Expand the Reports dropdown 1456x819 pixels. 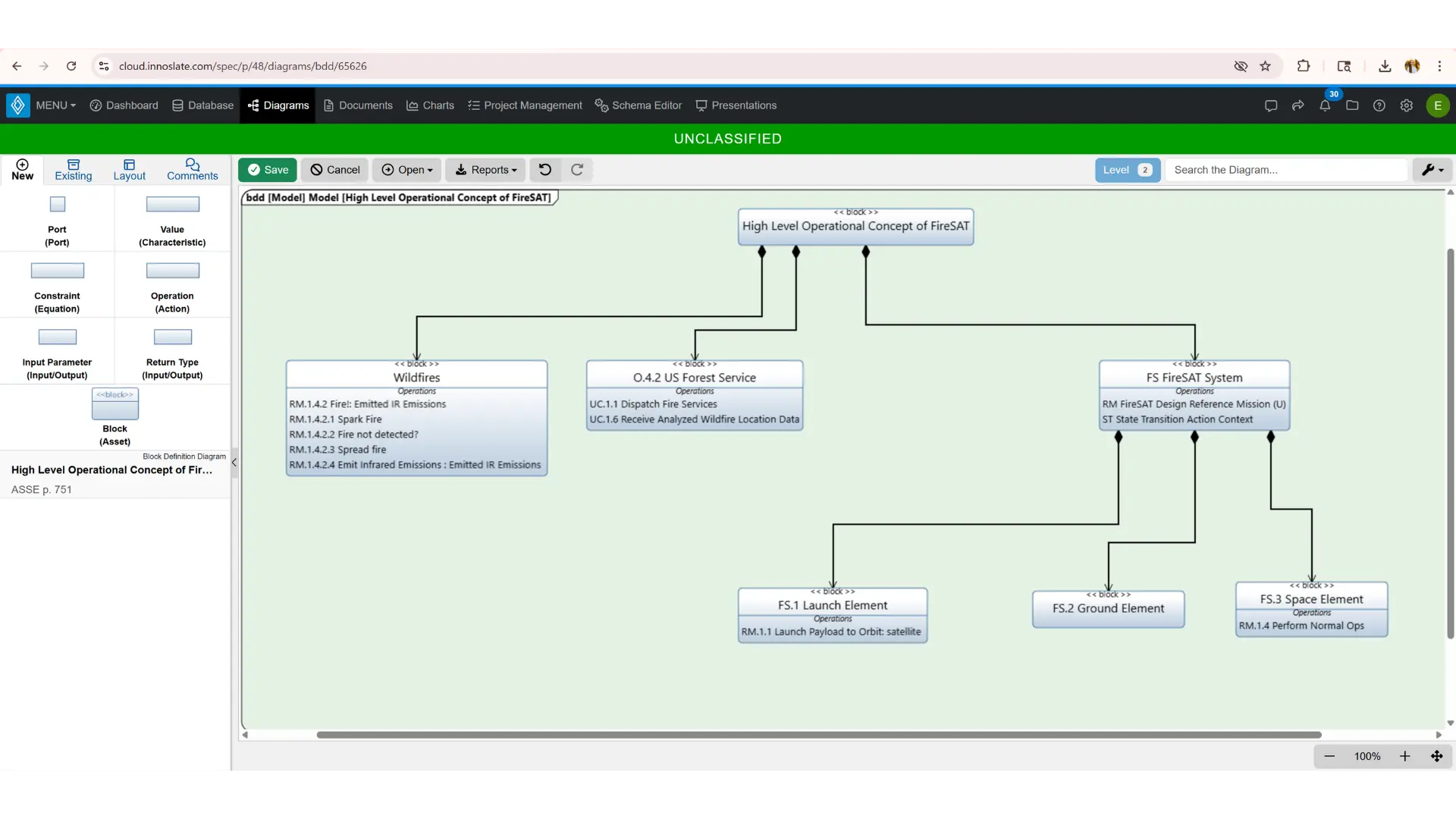tap(485, 170)
